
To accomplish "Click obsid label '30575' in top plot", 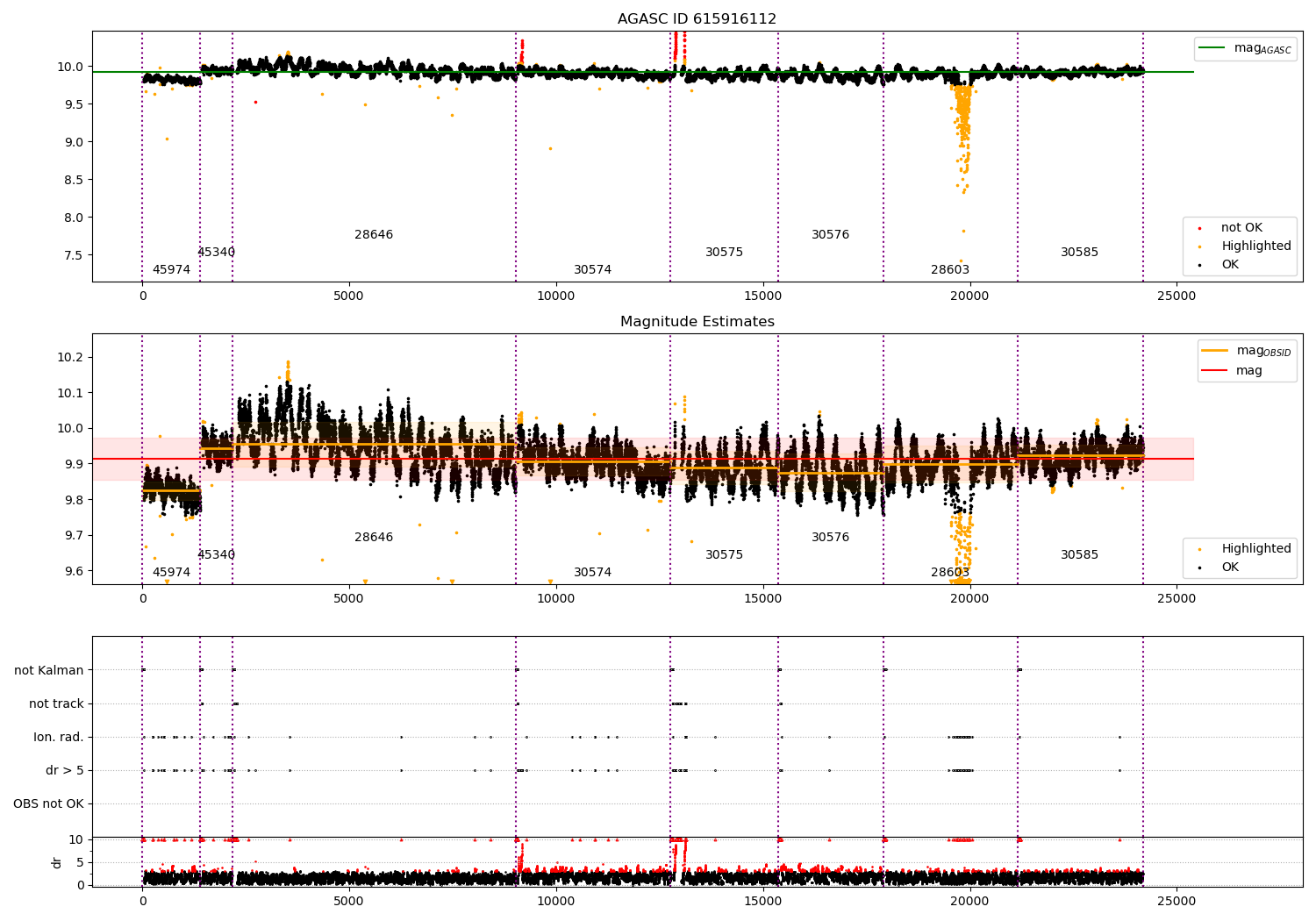I will click(x=725, y=253).
